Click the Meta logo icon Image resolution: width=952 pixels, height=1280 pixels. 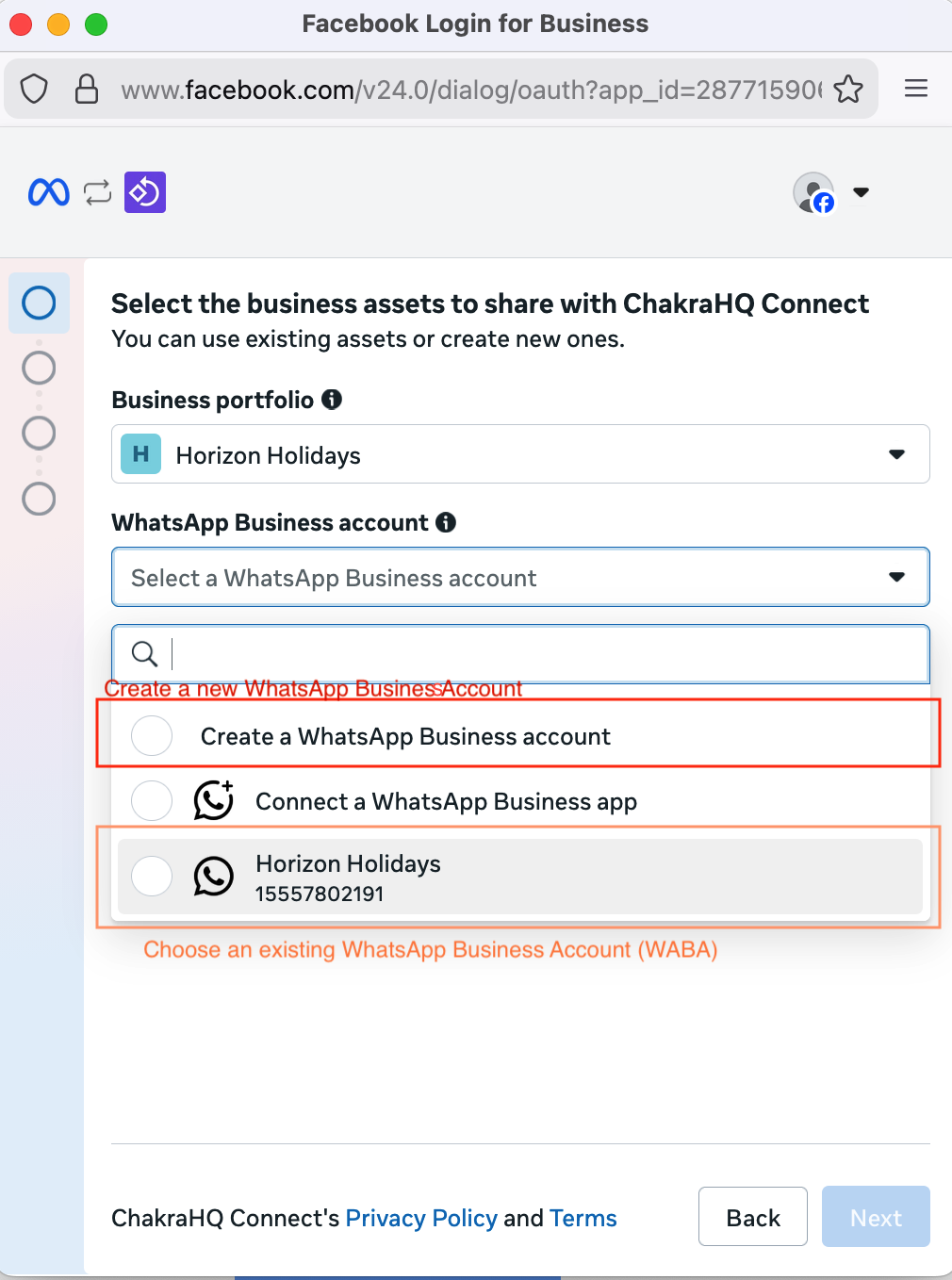pyautogui.click(x=49, y=192)
